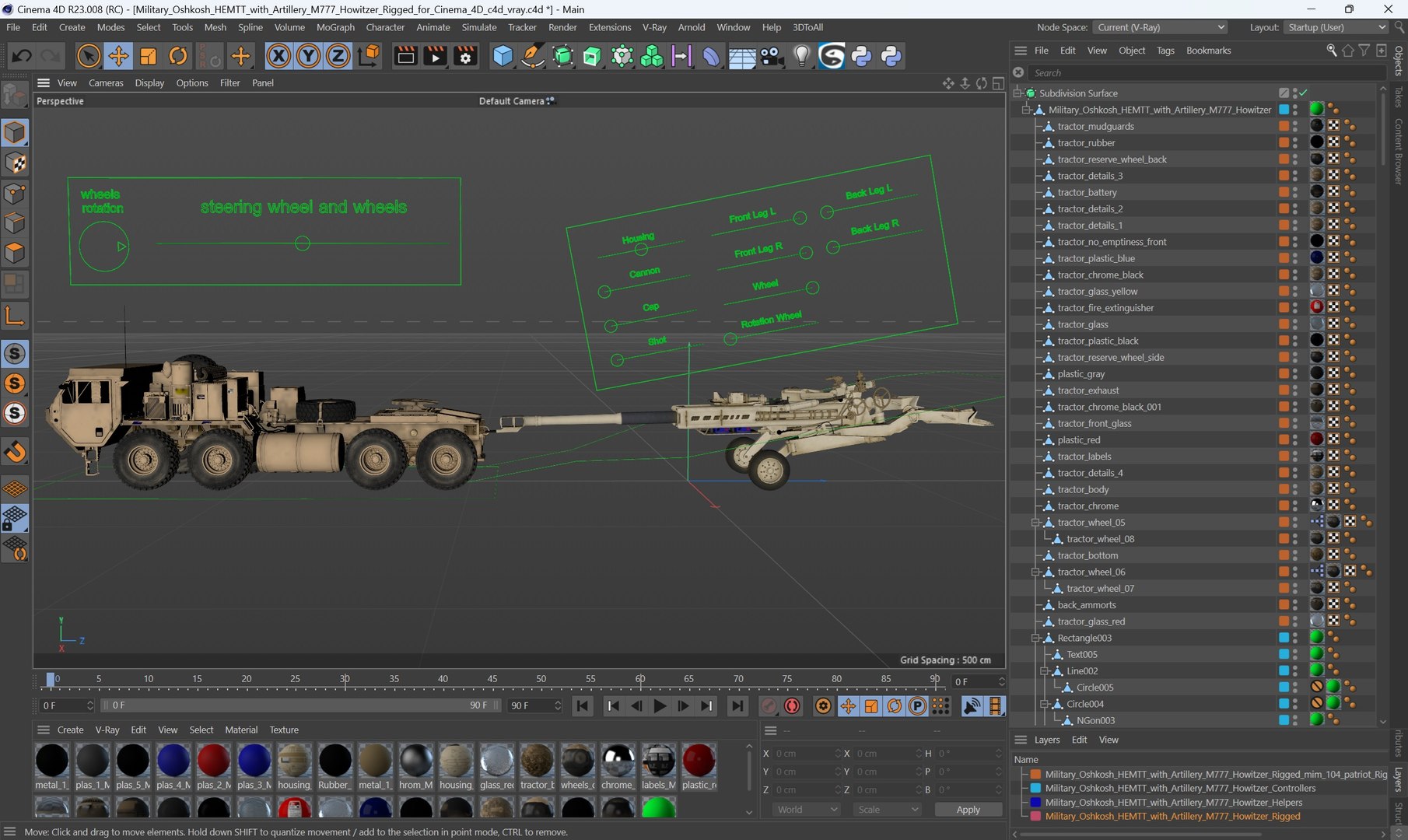This screenshot has height=840, width=1408.
Task: Activate the Move tool
Action: point(118,56)
